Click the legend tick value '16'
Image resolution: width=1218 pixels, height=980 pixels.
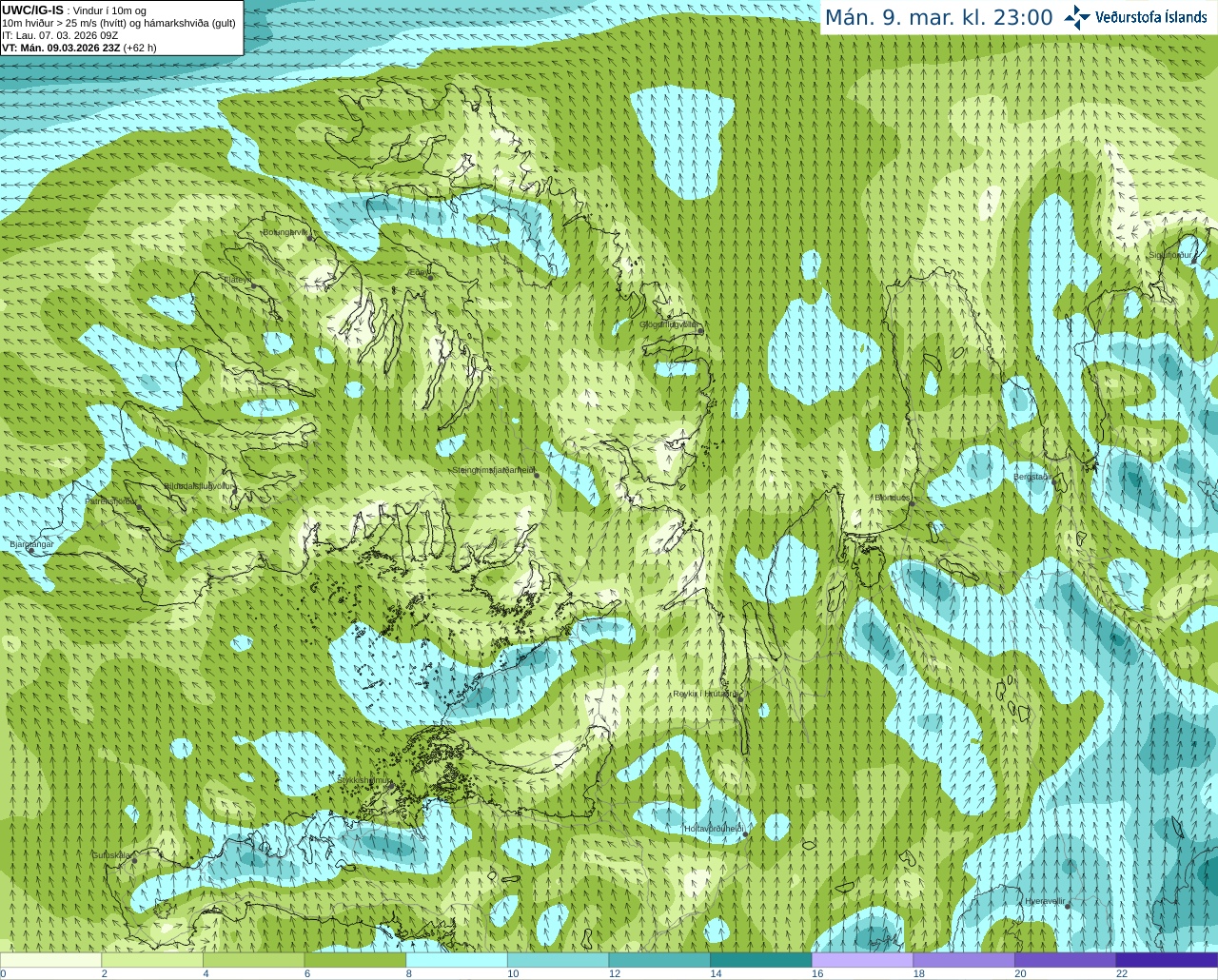(x=817, y=973)
